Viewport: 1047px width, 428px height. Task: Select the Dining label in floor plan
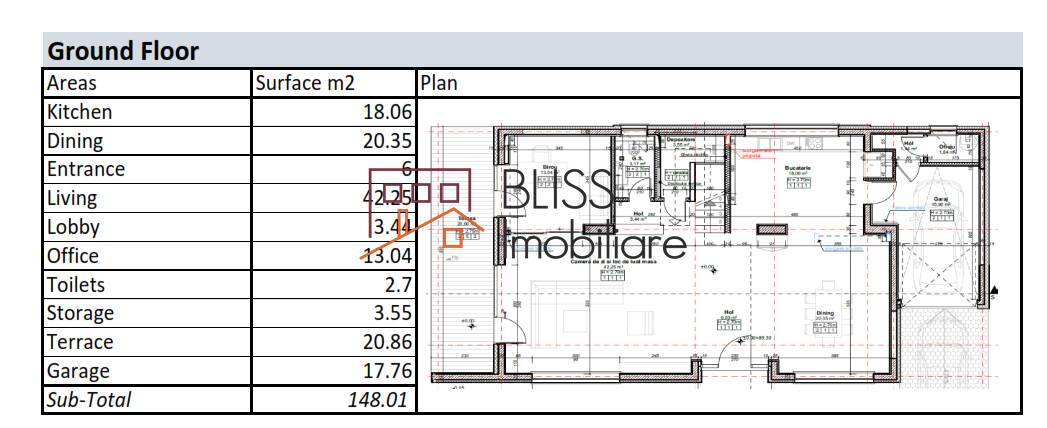[824, 313]
